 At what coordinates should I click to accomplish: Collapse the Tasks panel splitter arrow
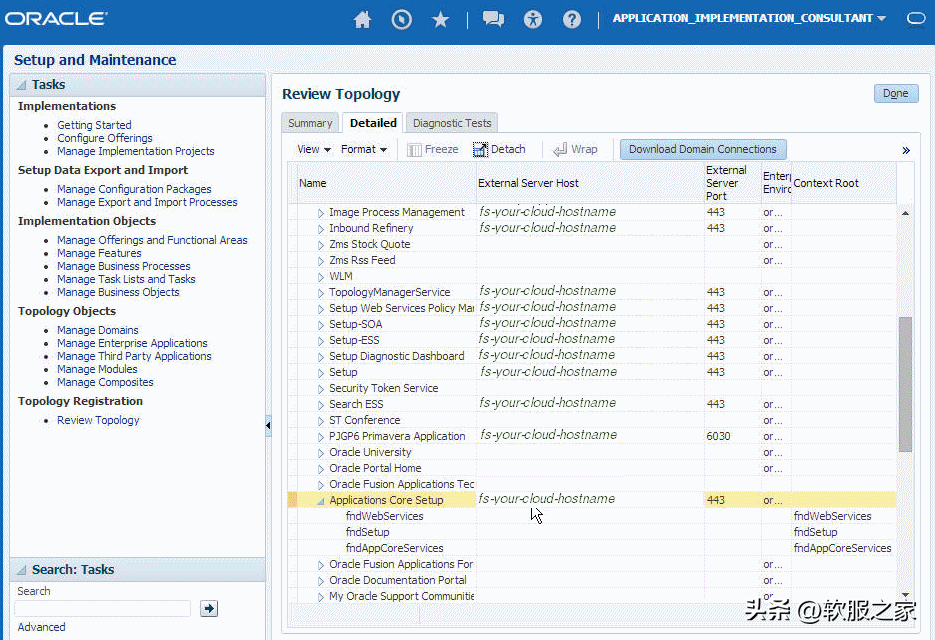pyautogui.click(x=268, y=426)
